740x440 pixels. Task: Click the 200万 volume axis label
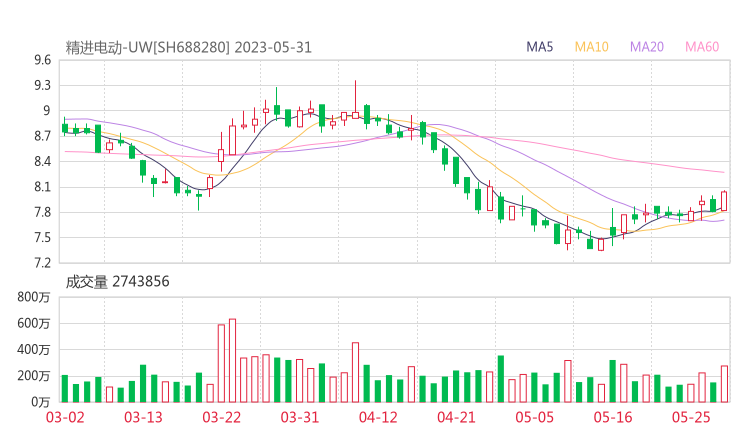(x=34, y=376)
